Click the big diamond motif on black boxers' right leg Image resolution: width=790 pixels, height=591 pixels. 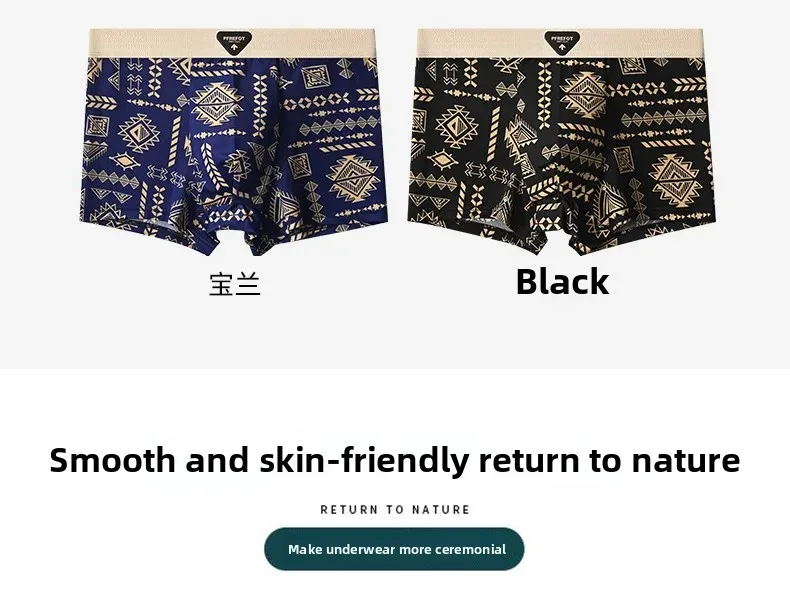(675, 176)
